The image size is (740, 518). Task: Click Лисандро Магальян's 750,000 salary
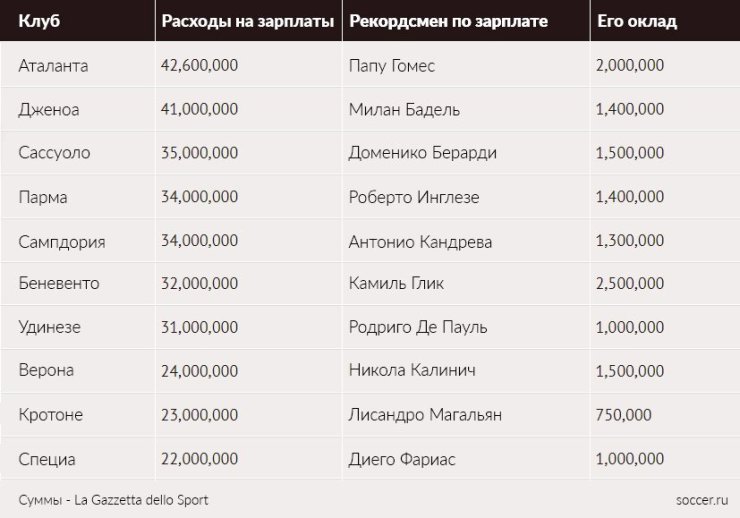[623, 414]
